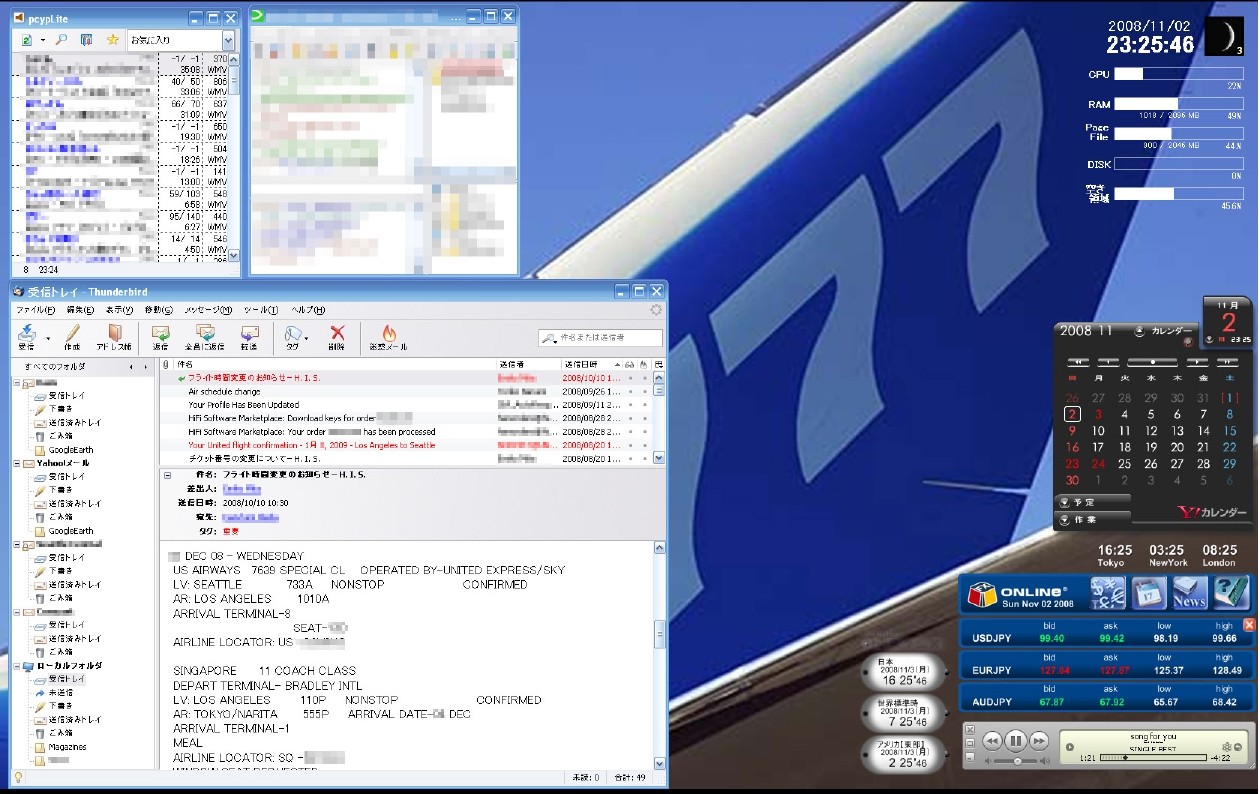Open the アドレス帳 address book
1260x794 pixels.
(115, 334)
